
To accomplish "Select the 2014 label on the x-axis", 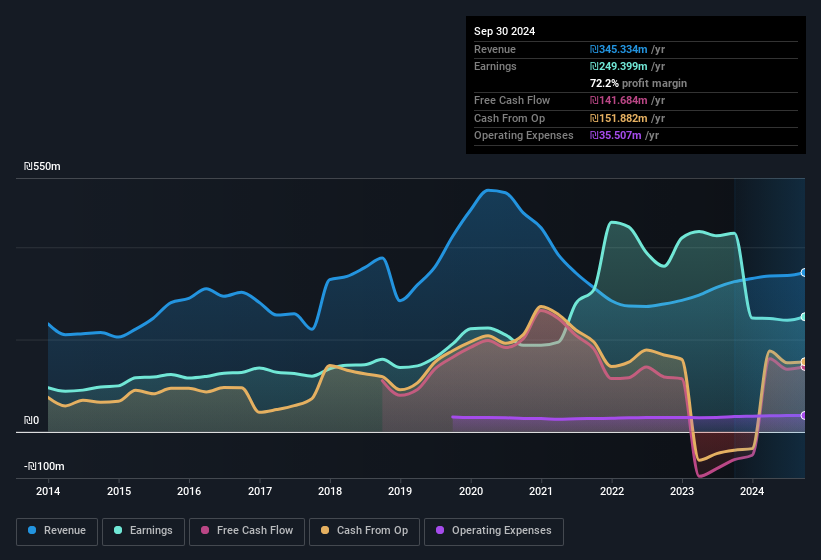I will (x=48, y=491).
